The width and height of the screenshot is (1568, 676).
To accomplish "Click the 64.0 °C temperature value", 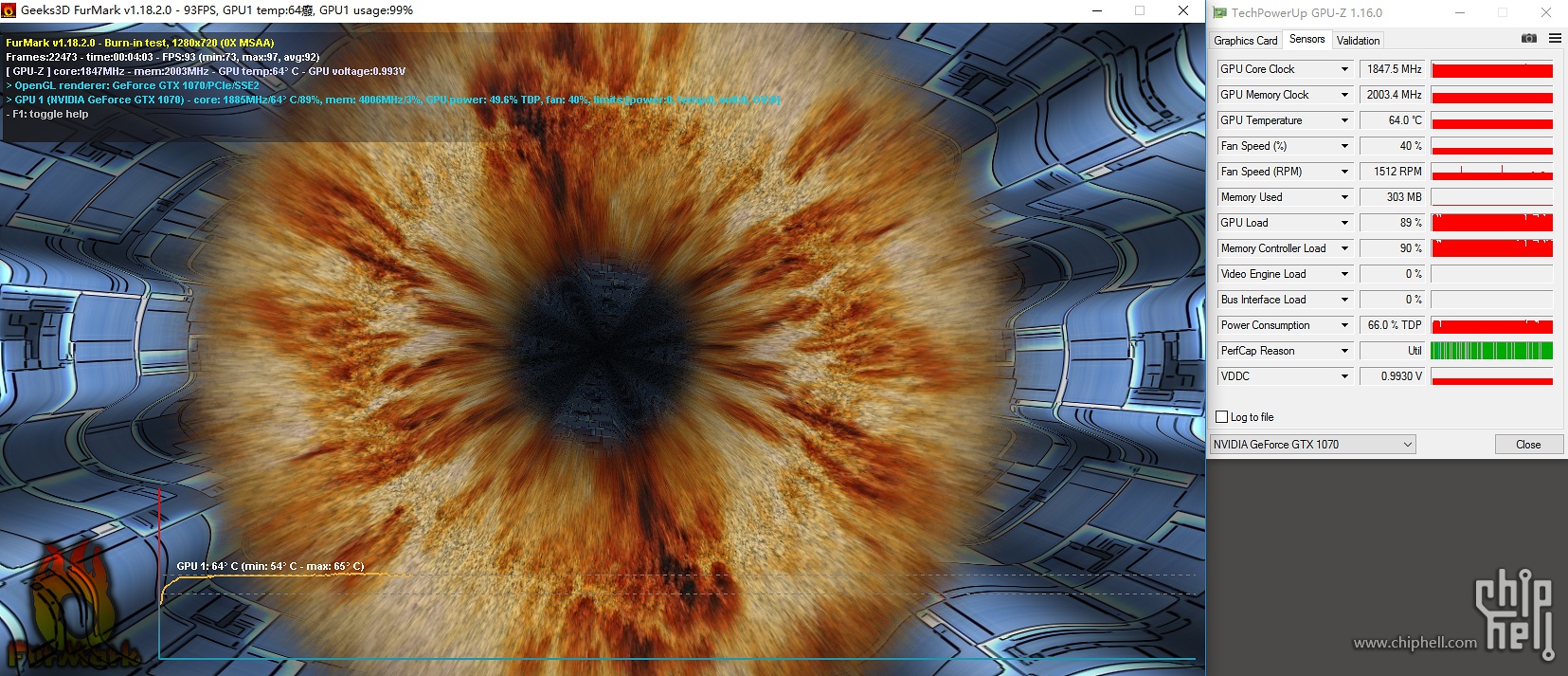I will coord(1392,120).
